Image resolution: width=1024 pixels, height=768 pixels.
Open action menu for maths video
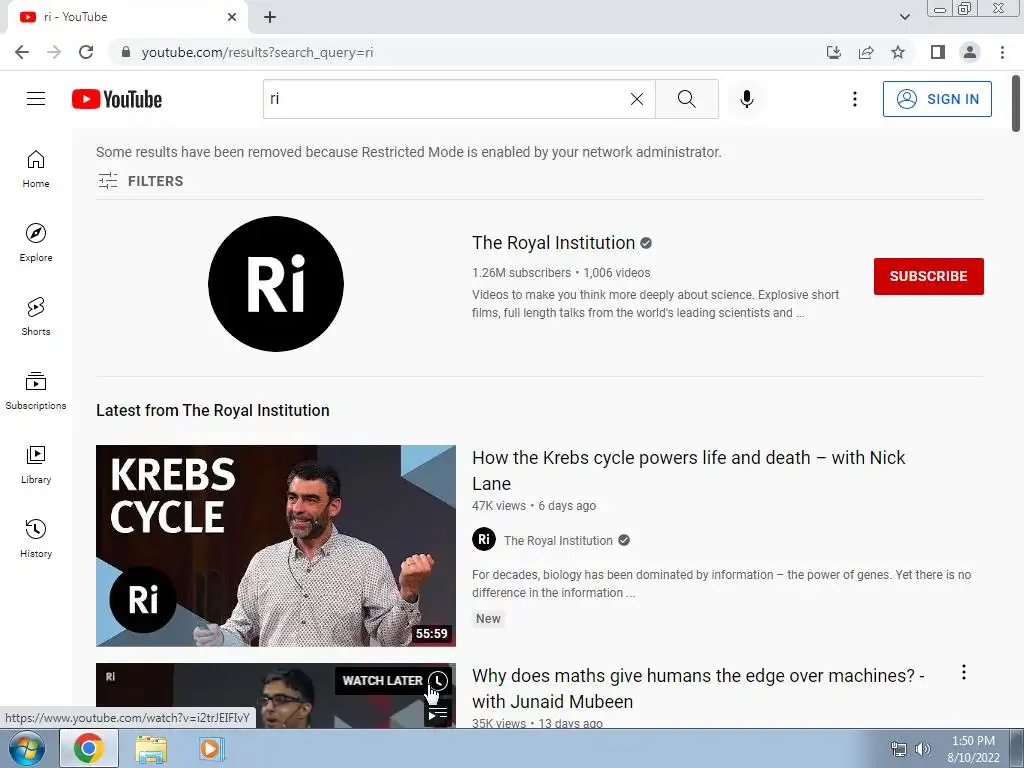964,673
